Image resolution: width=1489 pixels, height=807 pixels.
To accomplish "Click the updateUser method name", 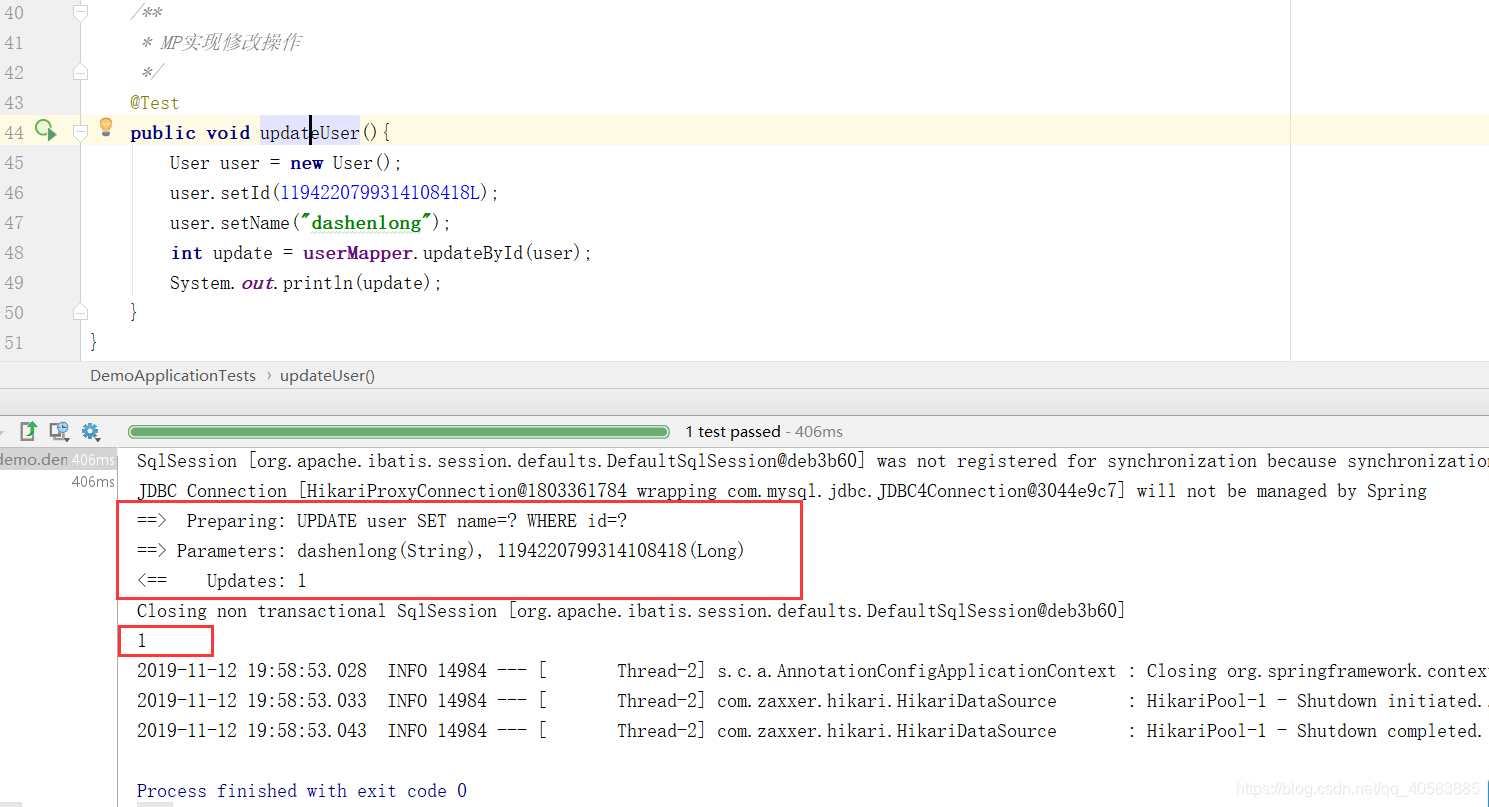I will coord(310,133).
